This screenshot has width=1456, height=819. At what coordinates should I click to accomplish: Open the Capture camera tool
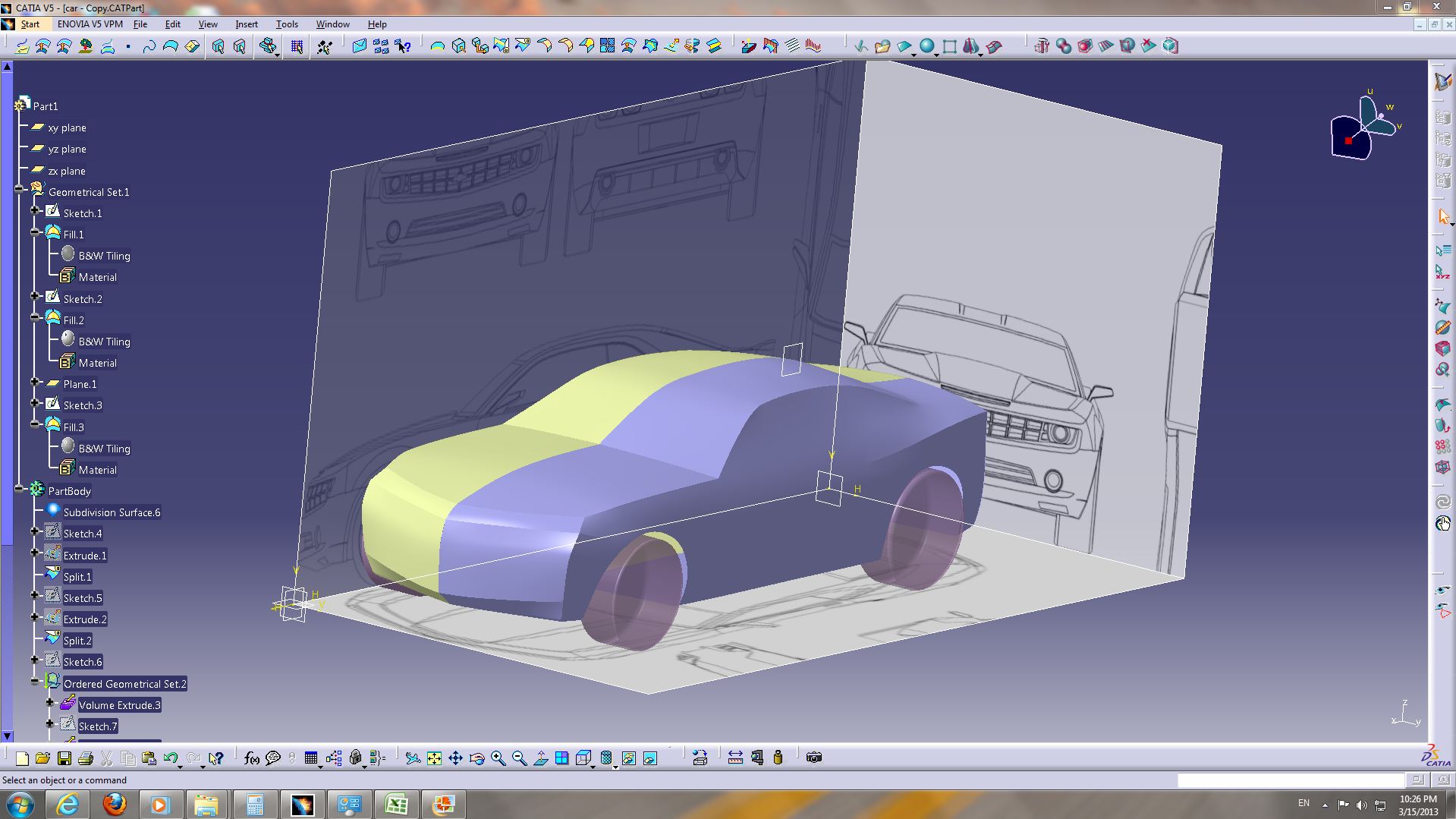click(814, 758)
